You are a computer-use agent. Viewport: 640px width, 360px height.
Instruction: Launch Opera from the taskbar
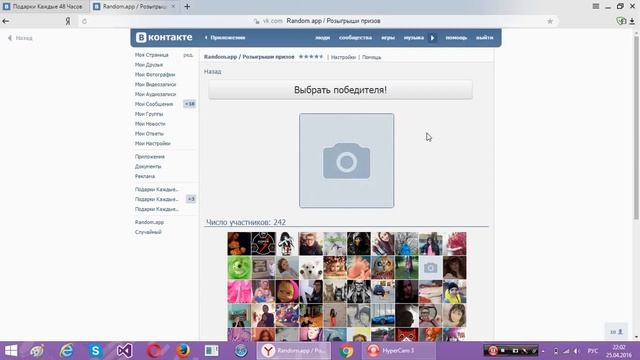pos(153,351)
